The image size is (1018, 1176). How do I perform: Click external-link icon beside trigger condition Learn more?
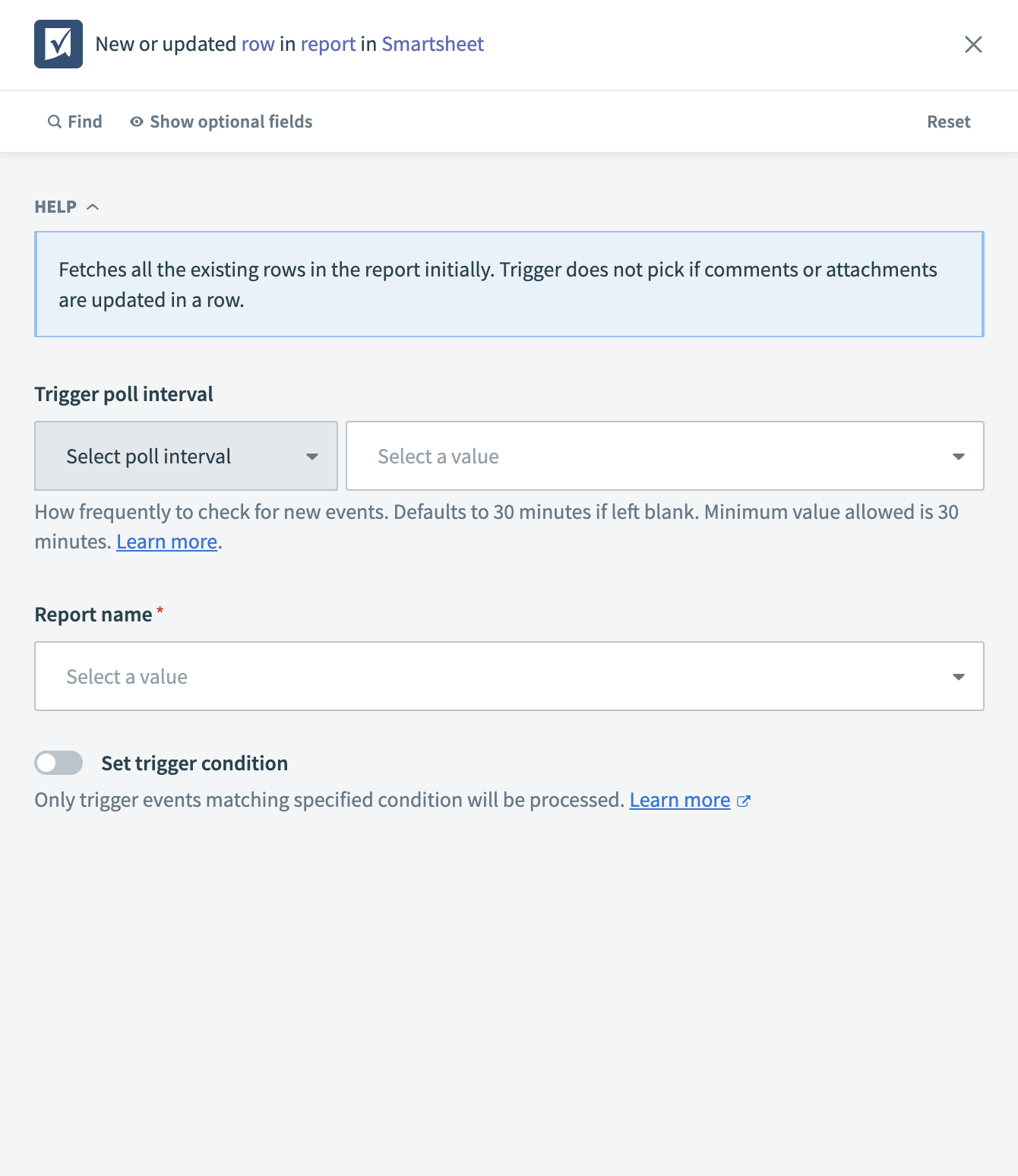click(x=744, y=801)
